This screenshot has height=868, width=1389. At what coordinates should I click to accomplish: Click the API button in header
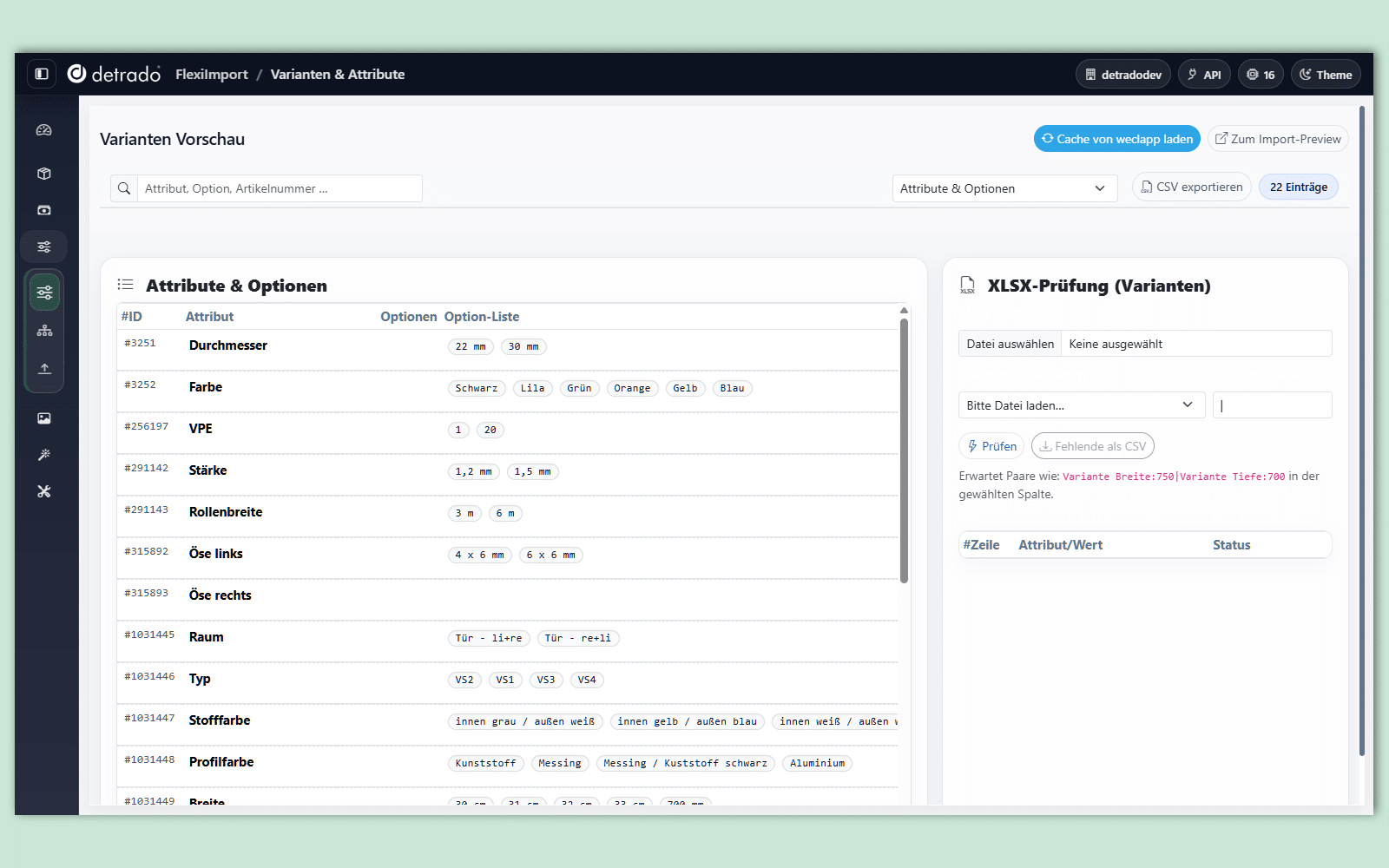click(x=1203, y=75)
